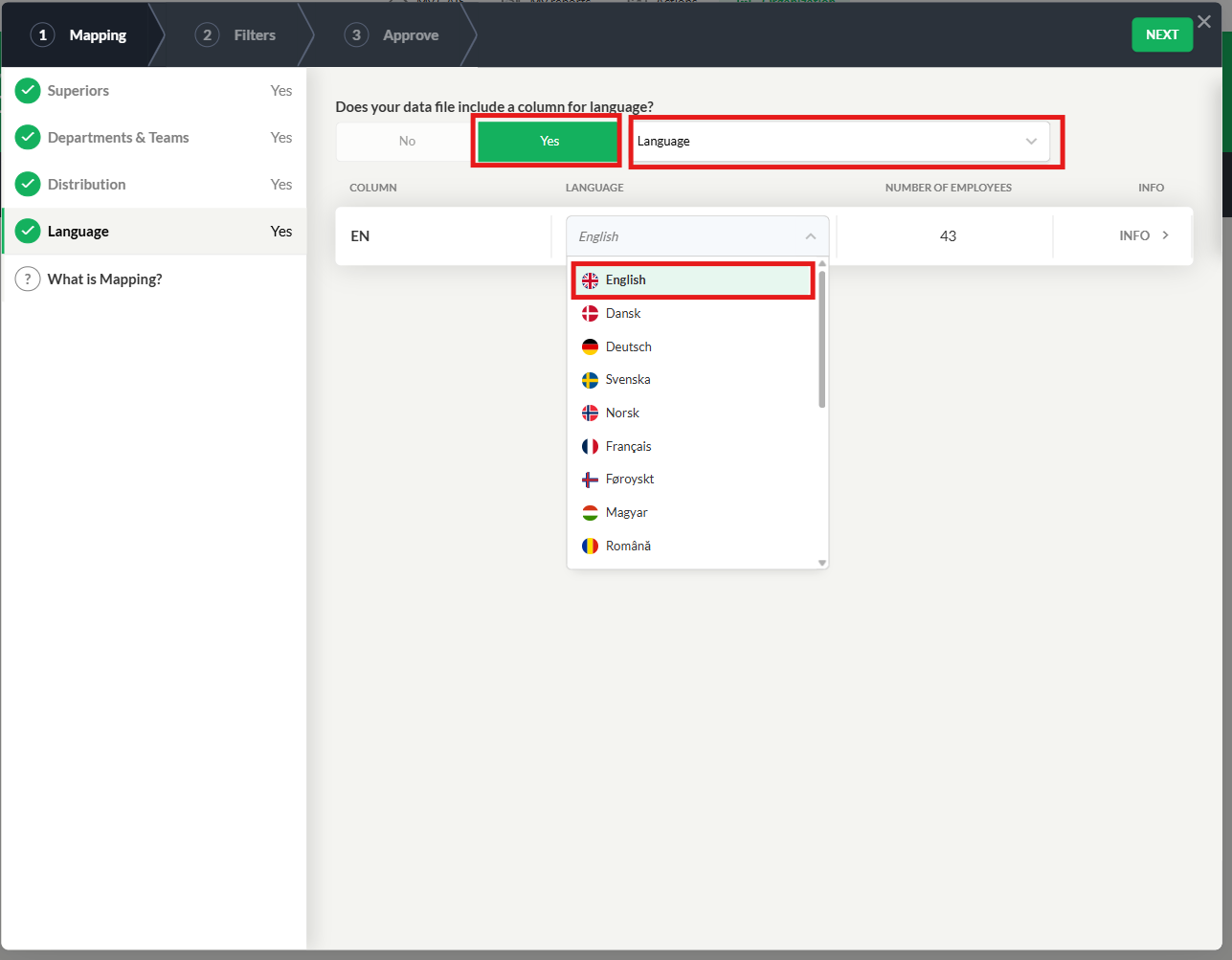Click the step 2 number circle icon
The image size is (1232, 960).
click(207, 35)
